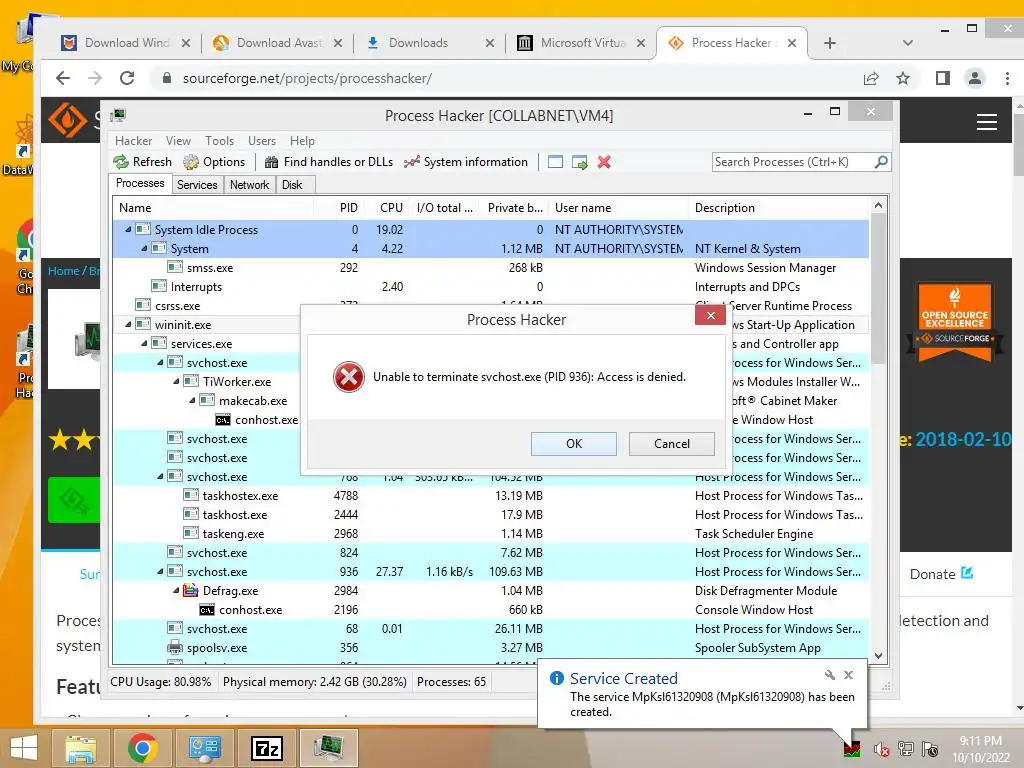Click the notification wrench settings icon

(829, 675)
